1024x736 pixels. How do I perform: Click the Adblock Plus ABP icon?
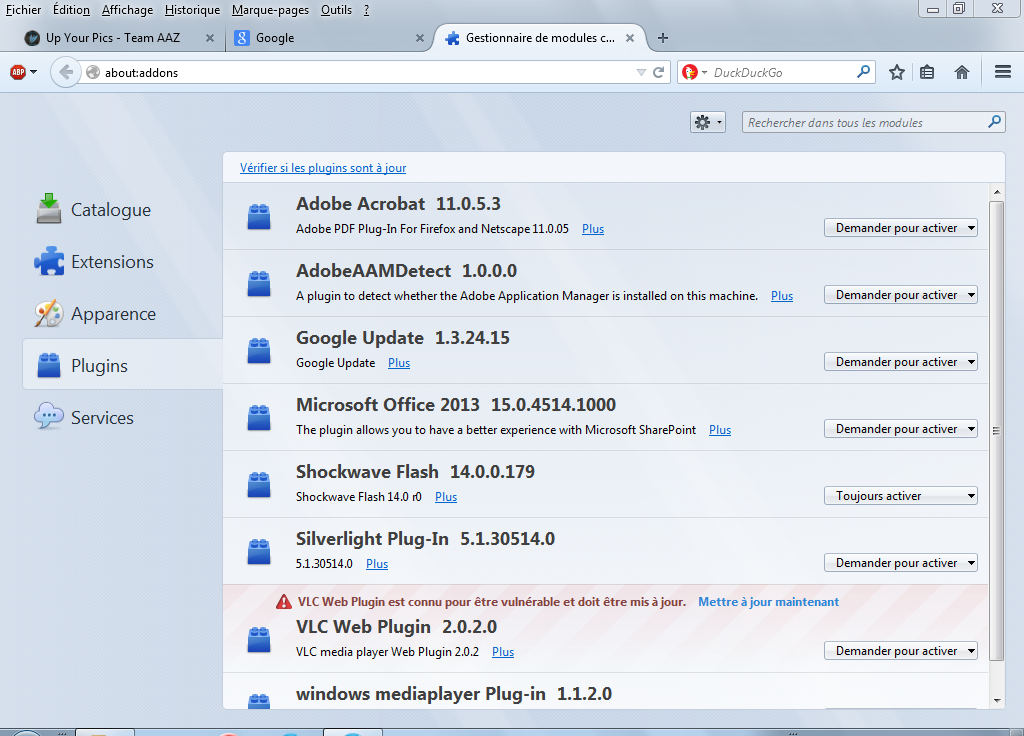[x=18, y=72]
